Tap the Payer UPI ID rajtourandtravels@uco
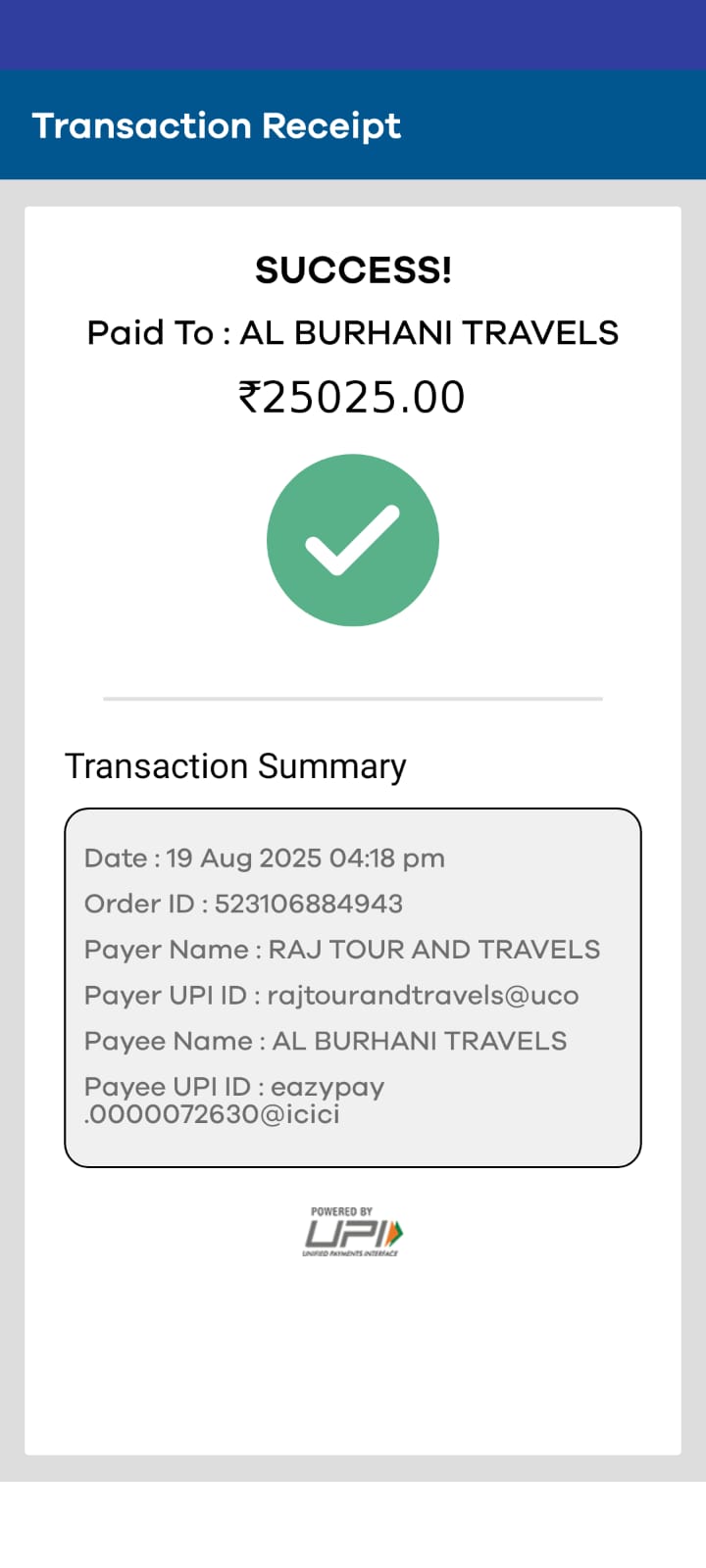Viewport: 706px width, 1568px height. coord(423,996)
